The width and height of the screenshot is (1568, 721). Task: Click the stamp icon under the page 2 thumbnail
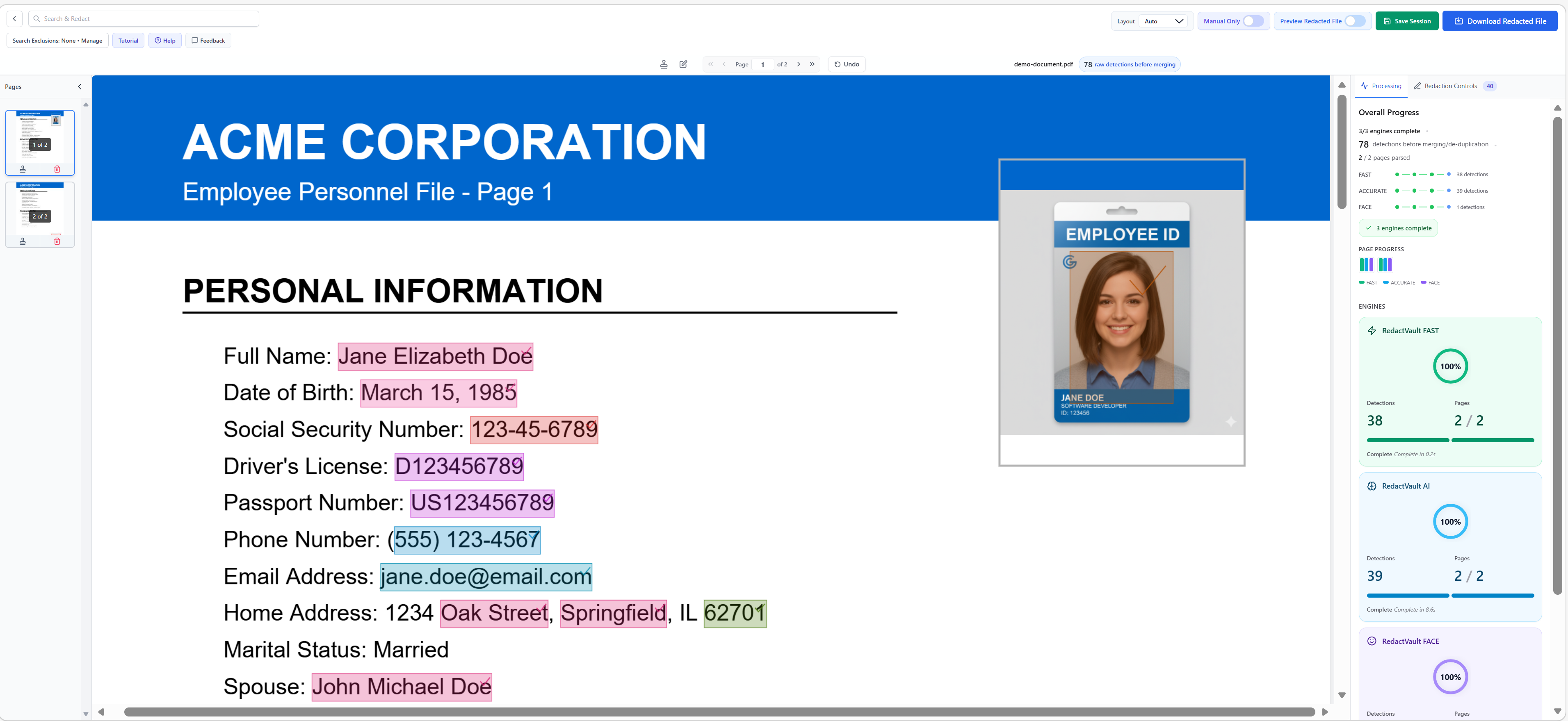[x=23, y=241]
